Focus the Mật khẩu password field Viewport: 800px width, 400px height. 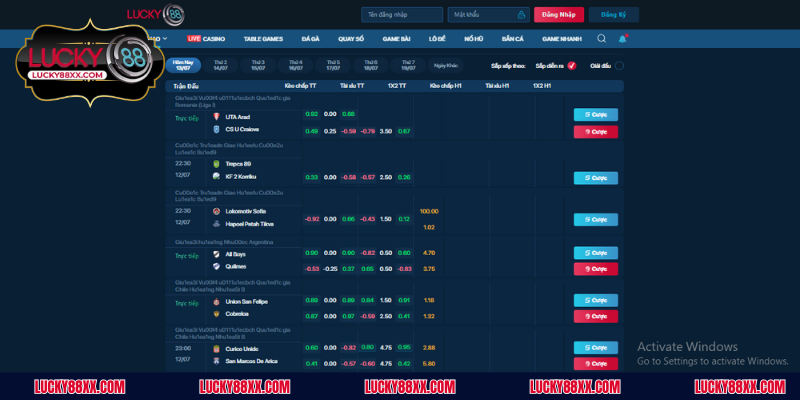488,15
